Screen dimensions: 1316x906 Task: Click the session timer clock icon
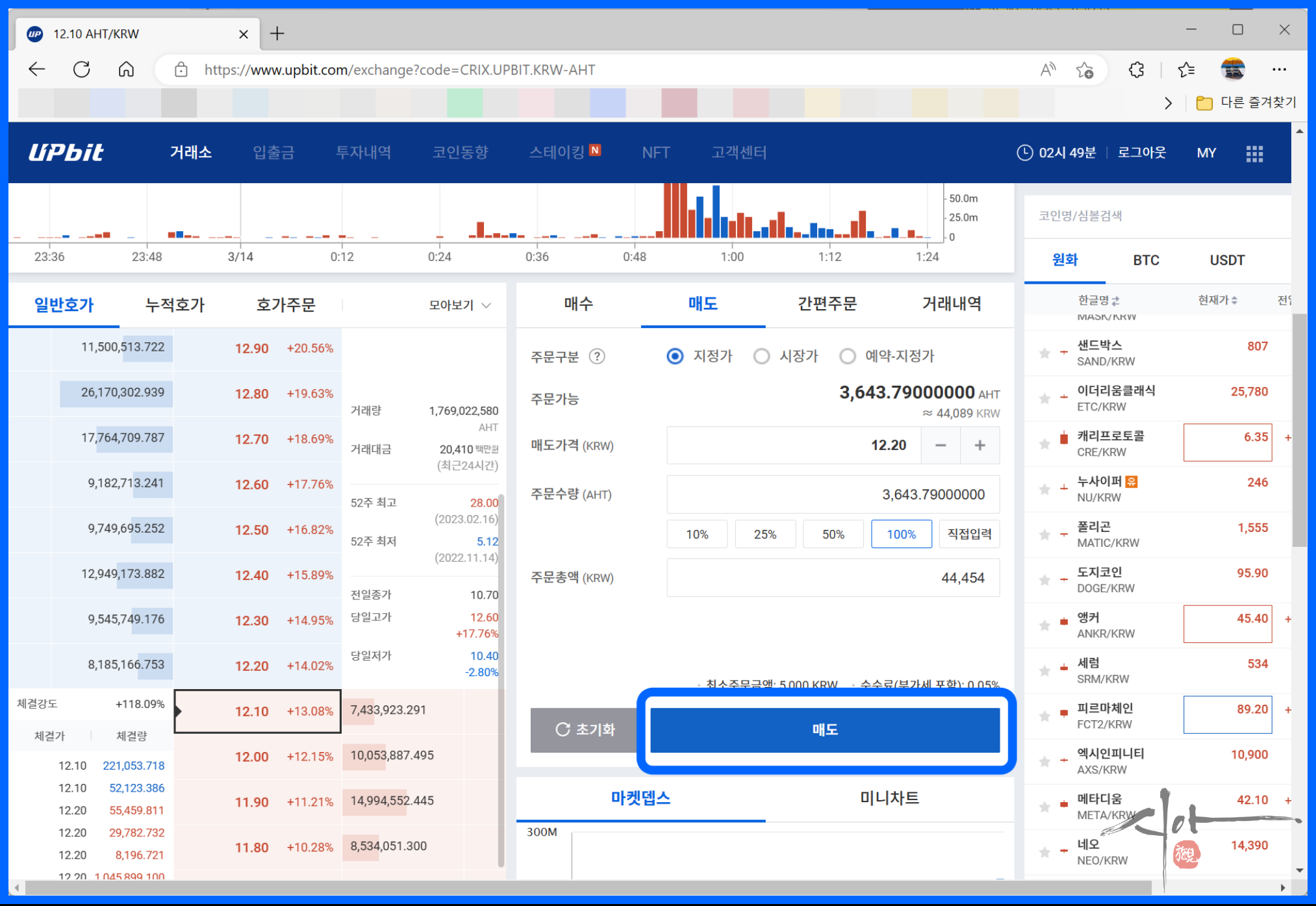[1024, 153]
